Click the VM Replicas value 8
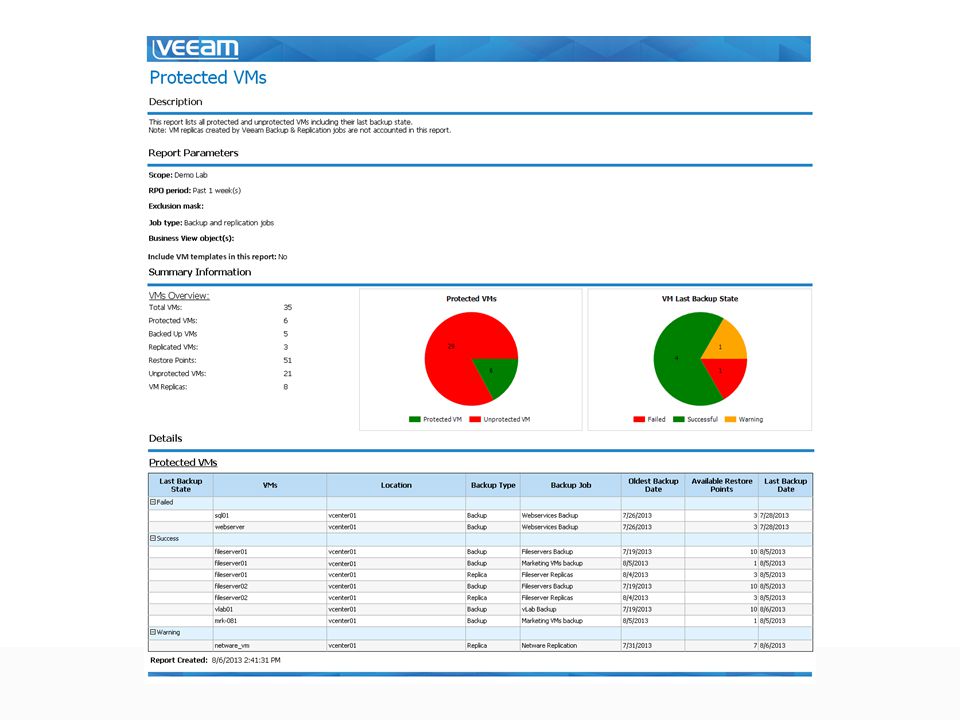Screen dimensions: 960x720 pos(285,387)
